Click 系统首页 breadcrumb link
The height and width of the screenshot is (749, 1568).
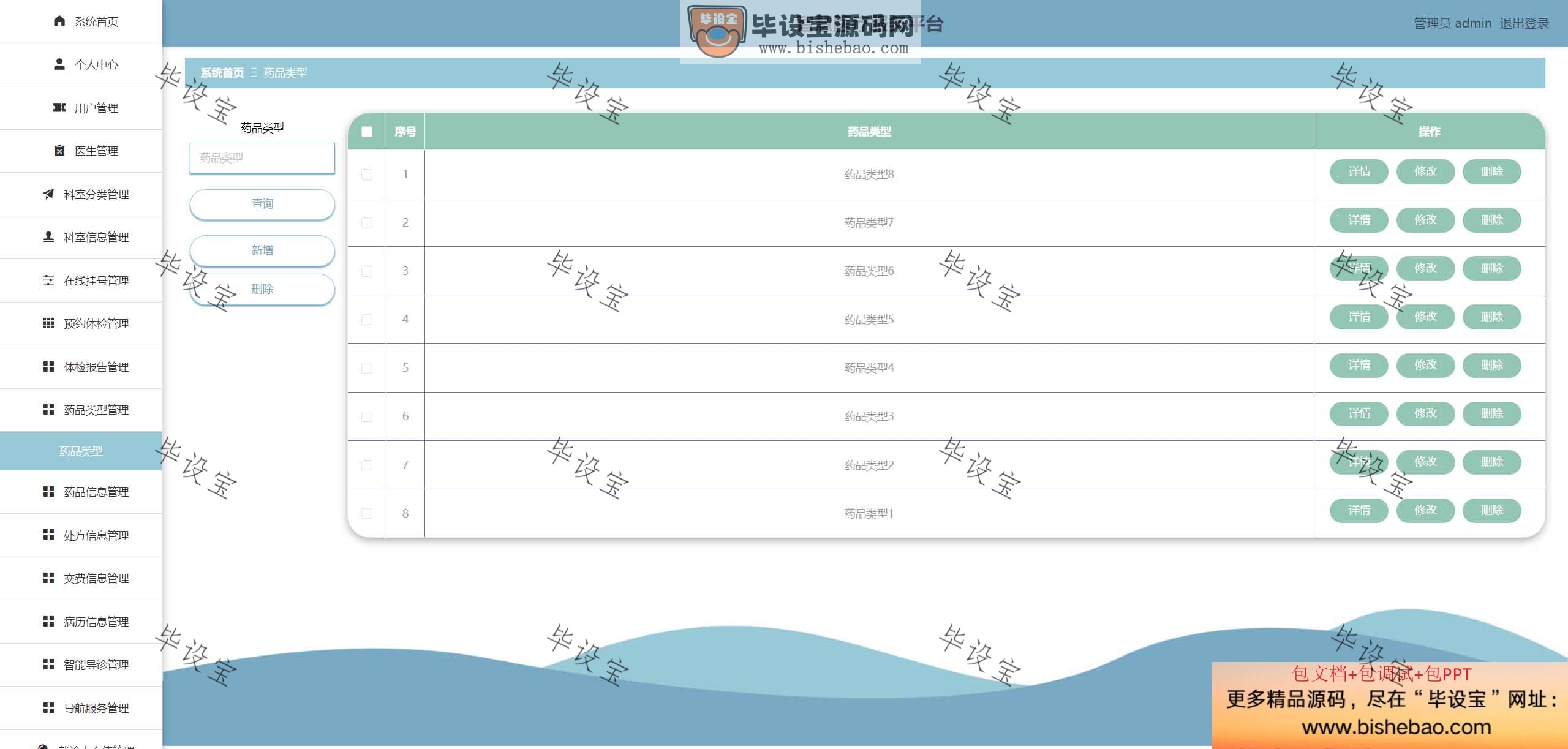point(222,73)
